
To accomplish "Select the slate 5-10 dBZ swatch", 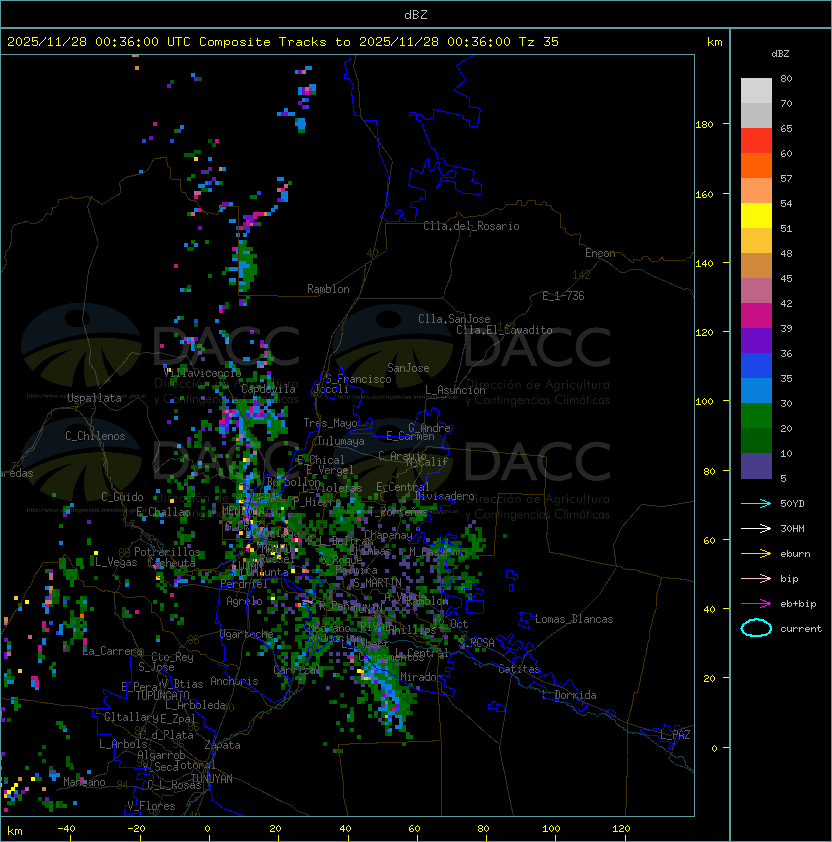I will (x=756, y=466).
